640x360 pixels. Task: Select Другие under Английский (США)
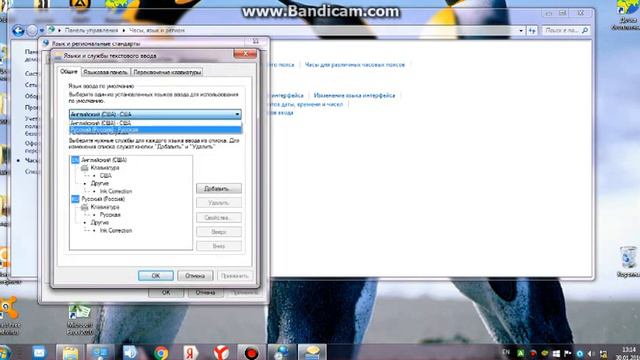(100, 183)
